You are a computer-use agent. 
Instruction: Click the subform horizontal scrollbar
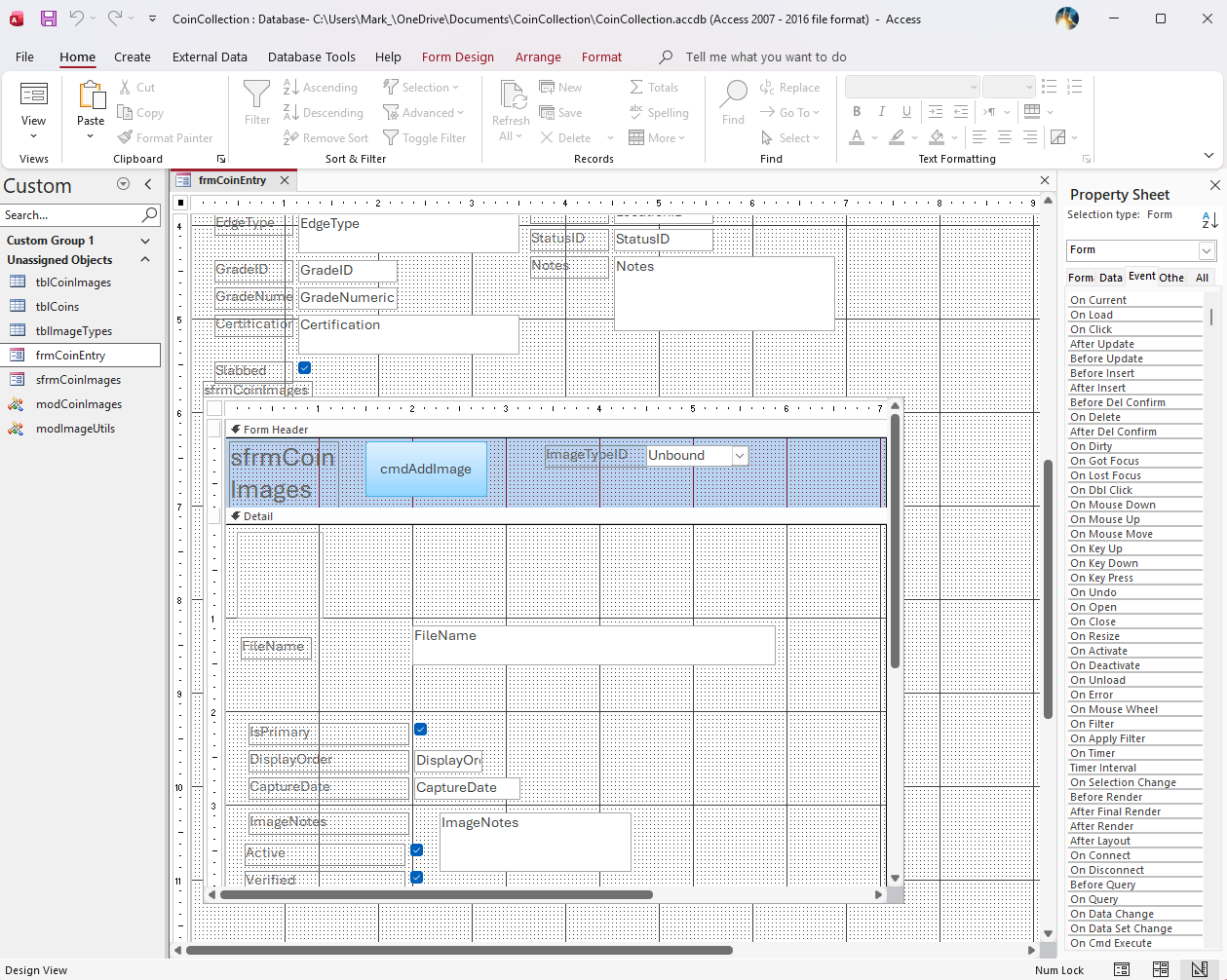[437, 894]
